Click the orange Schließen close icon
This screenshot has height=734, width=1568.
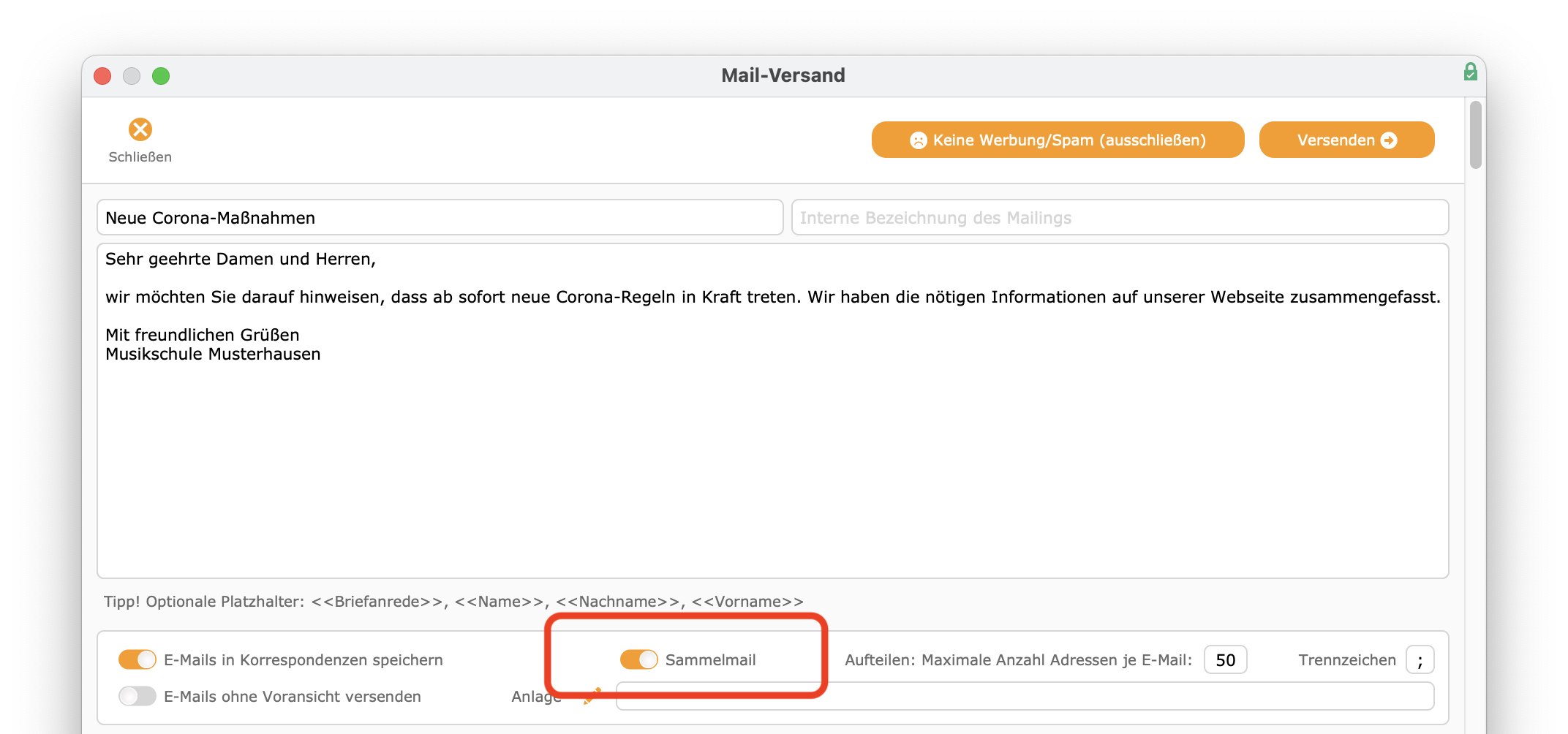140,129
